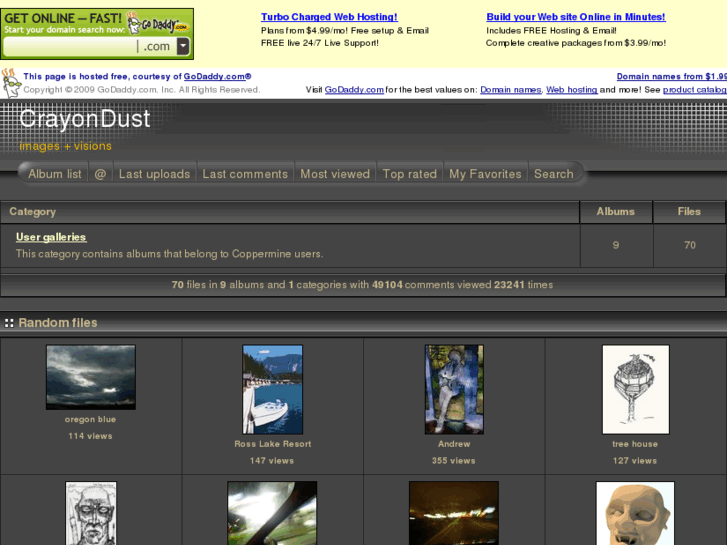This screenshot has width=727, height=545.
Task: Follow the GoDaddy.com® hosted free link
Action: point(217,76)
